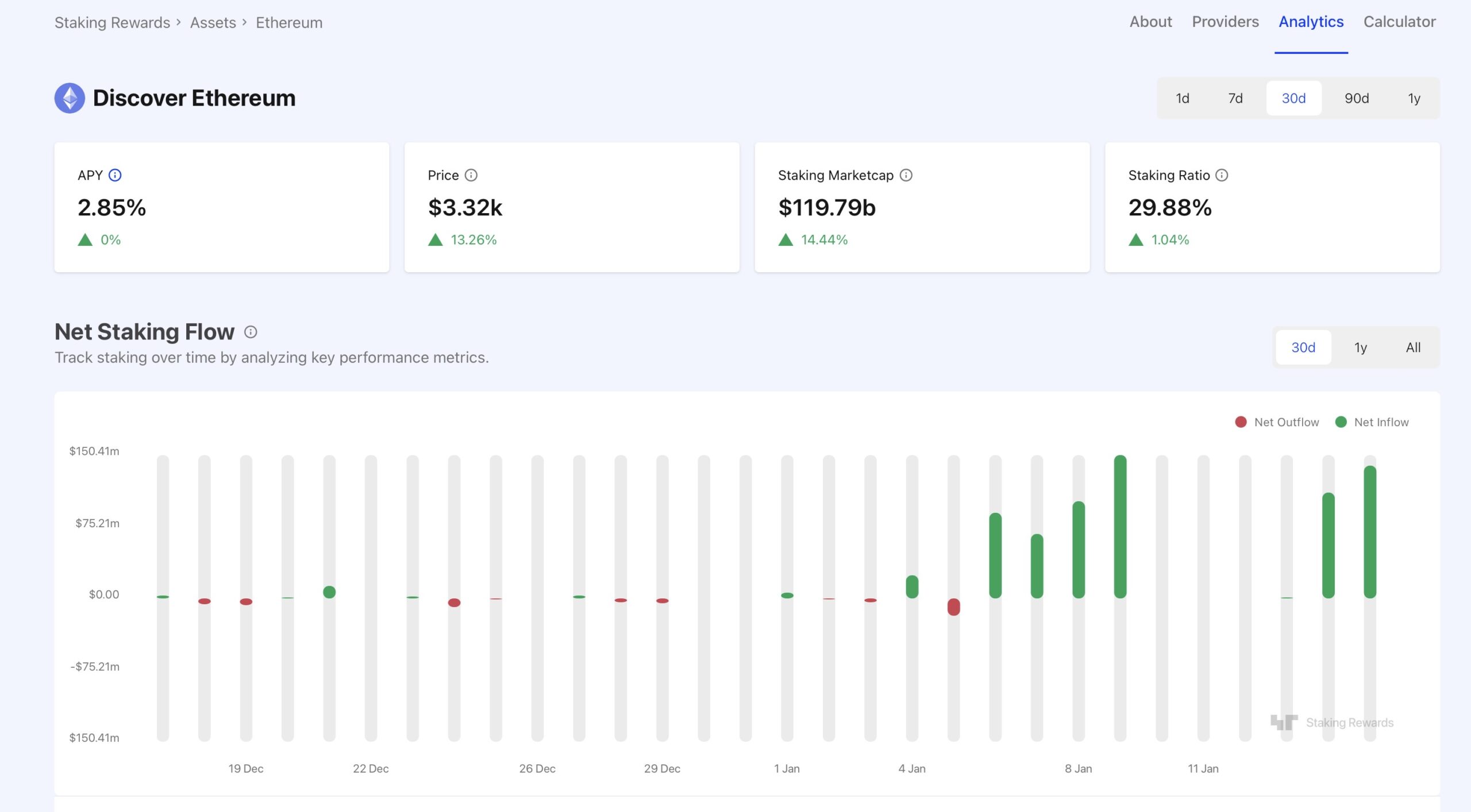Image resolution: width=1471 pixels, height=812 pixels.
Task: Navigate to Staking Rewards via breadcrumb
Action: click(x=111, y=22)
